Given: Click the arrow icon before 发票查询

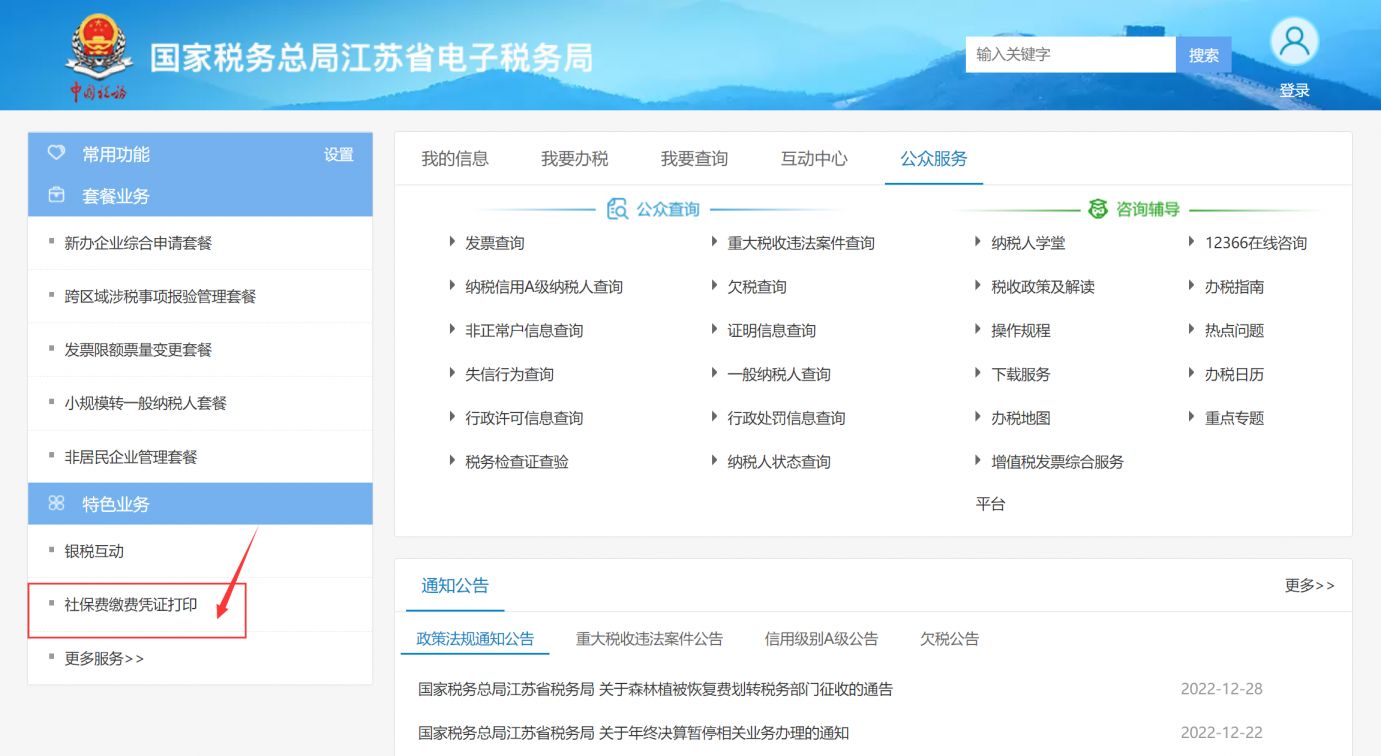Looking at the screenshot, I should click(452, 242).
